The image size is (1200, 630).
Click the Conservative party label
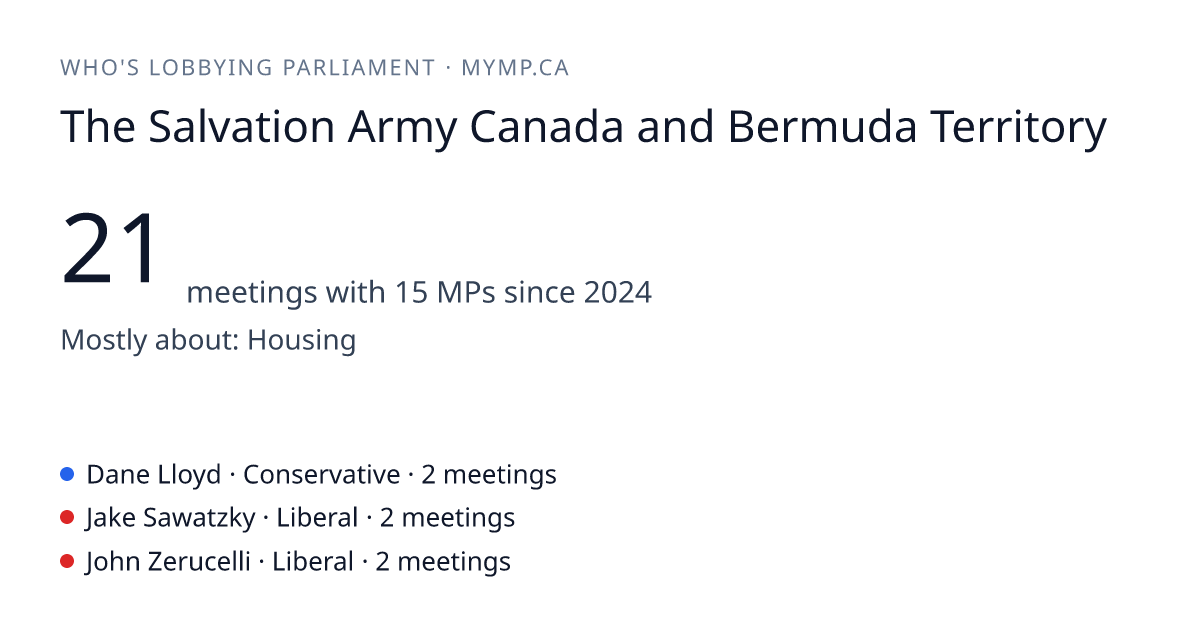(x=321, y=474)
